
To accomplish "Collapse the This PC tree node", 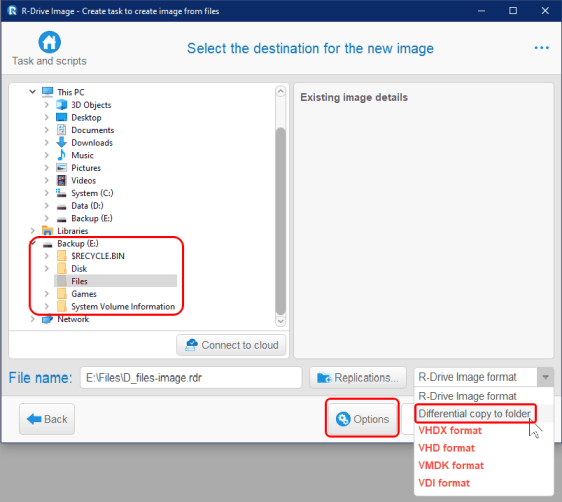I will (32, 92).
